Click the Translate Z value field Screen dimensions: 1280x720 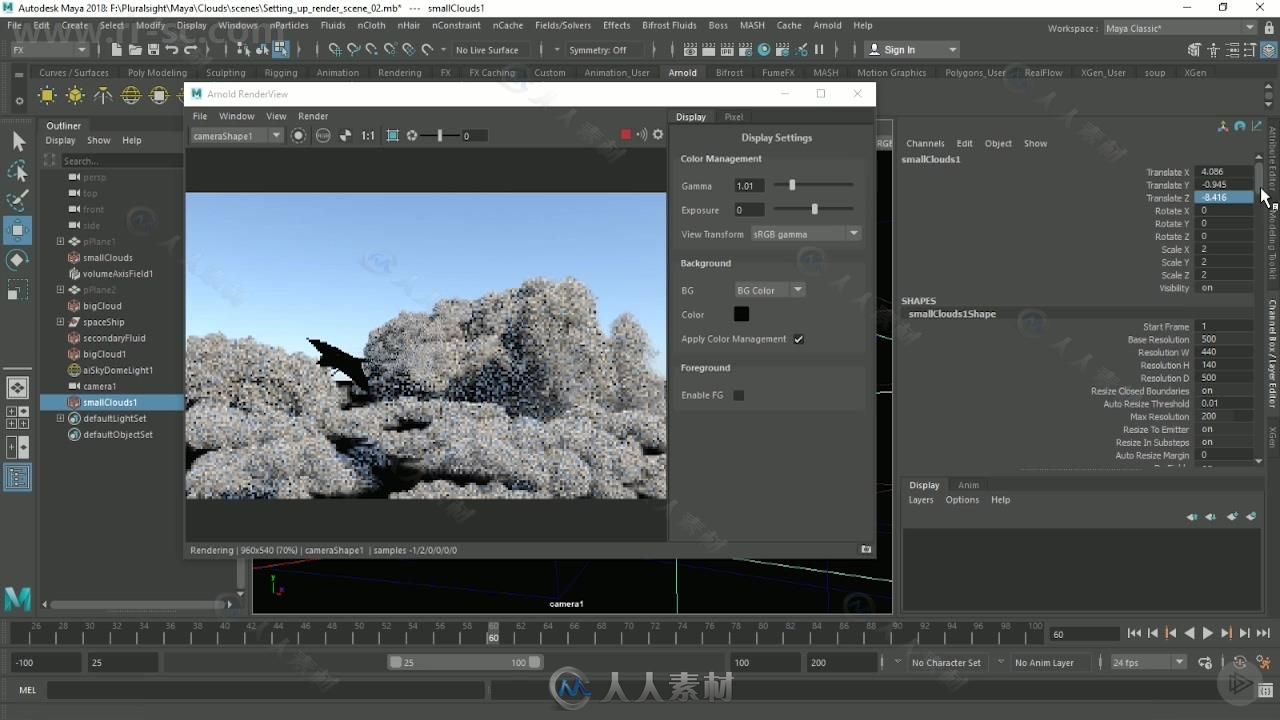(x=1224, y=198)
